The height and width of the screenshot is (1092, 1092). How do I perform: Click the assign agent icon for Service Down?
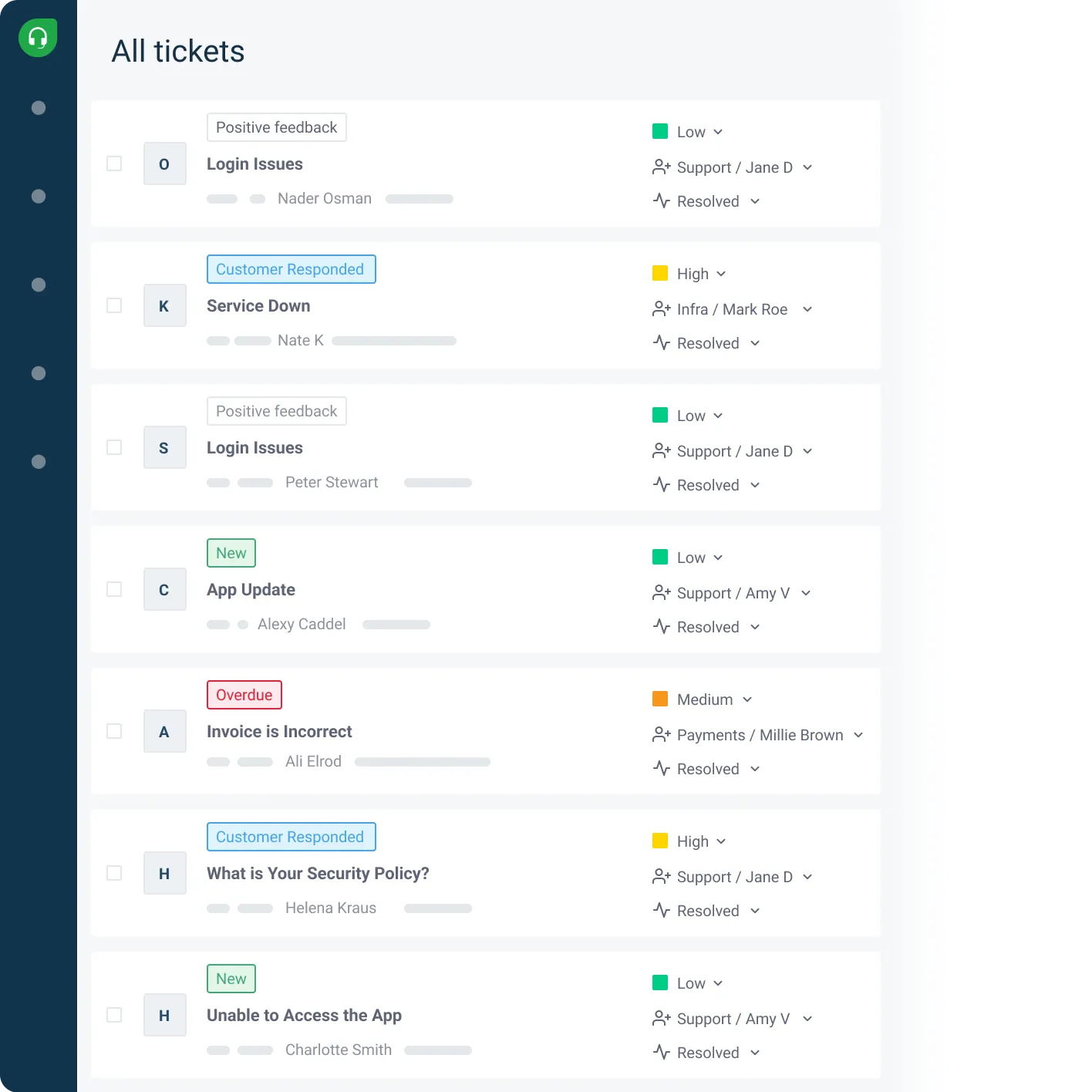point(661,309)
